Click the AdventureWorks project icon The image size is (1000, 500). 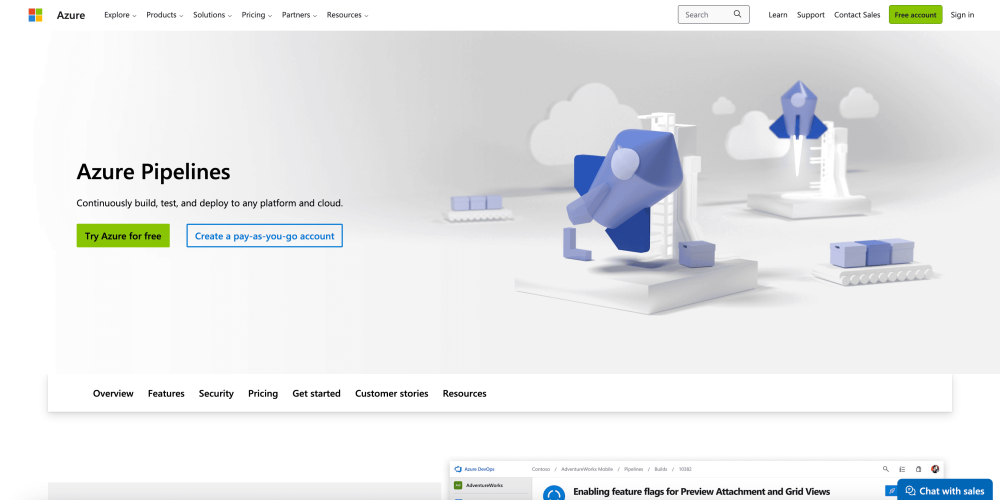(458, 485)
